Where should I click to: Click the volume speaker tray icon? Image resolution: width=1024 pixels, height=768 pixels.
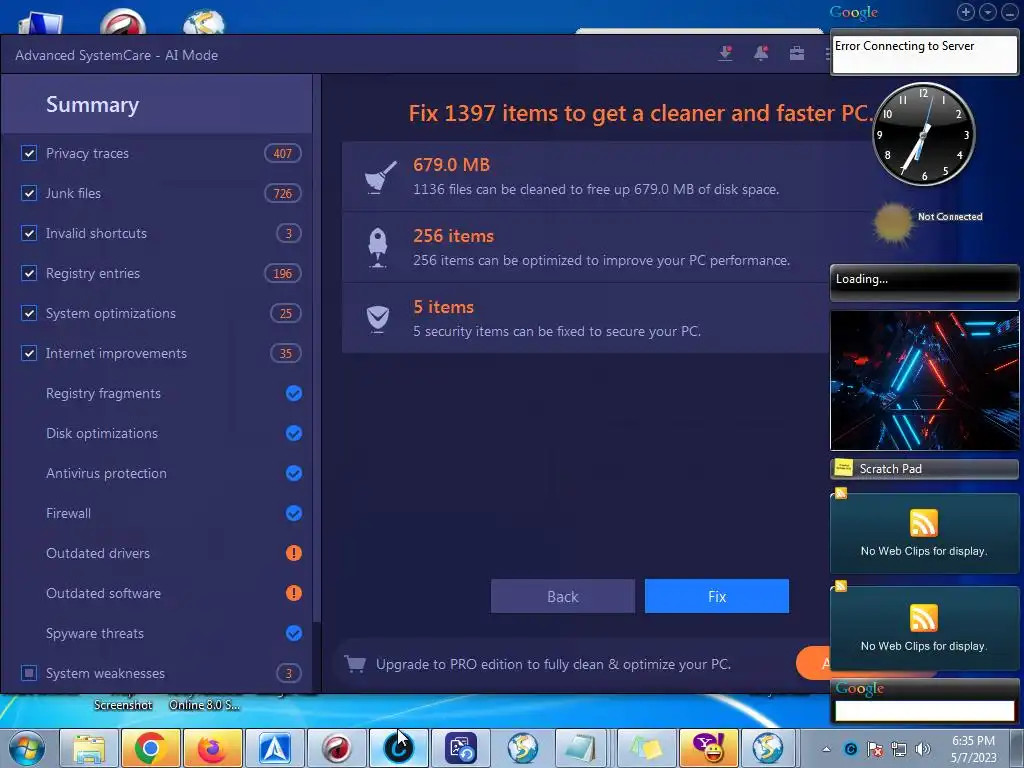pos(923,749)
